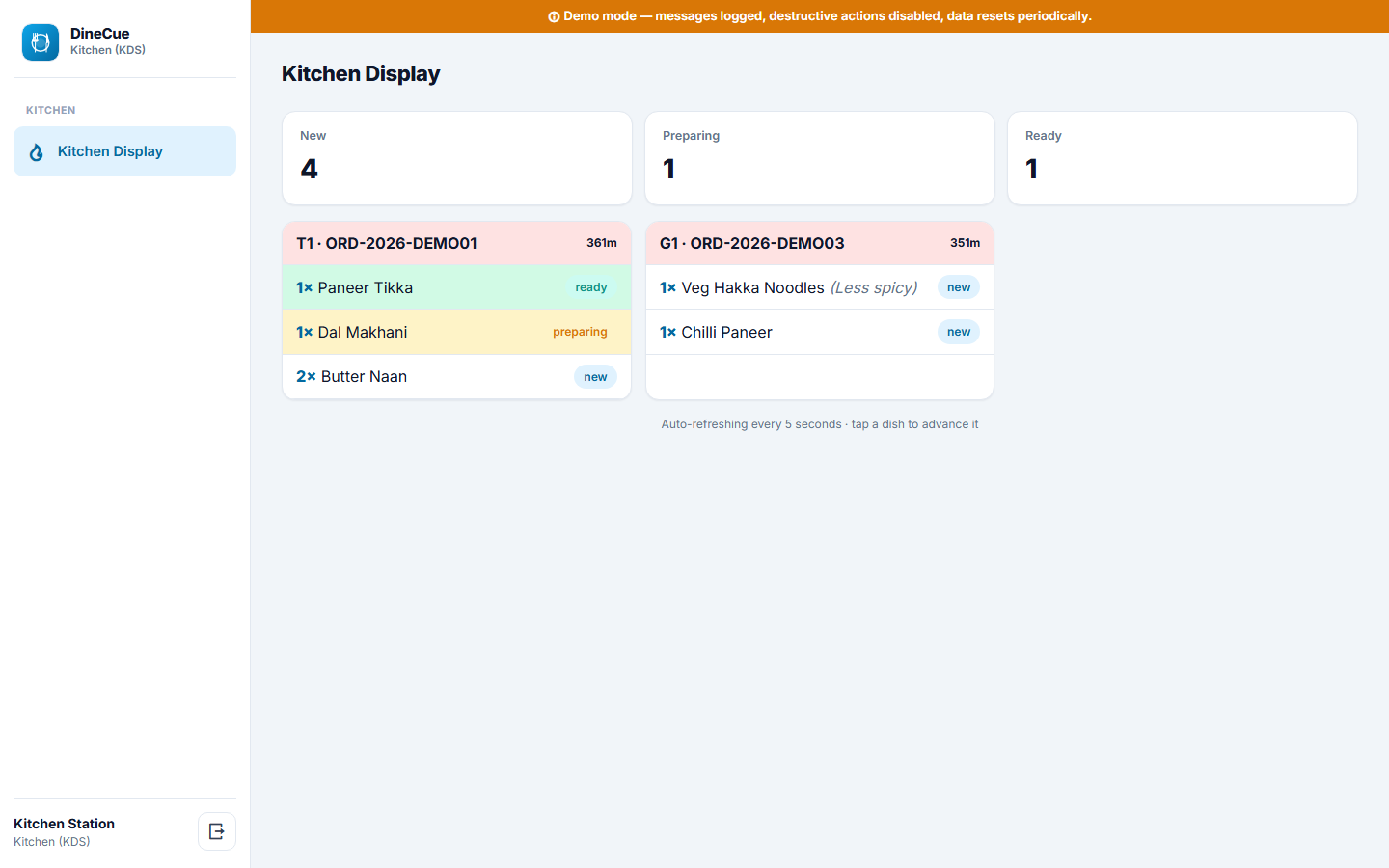This screenshot has height=868, width=1389.
Task: Click the DineCue brand name text
Action: 100,34
